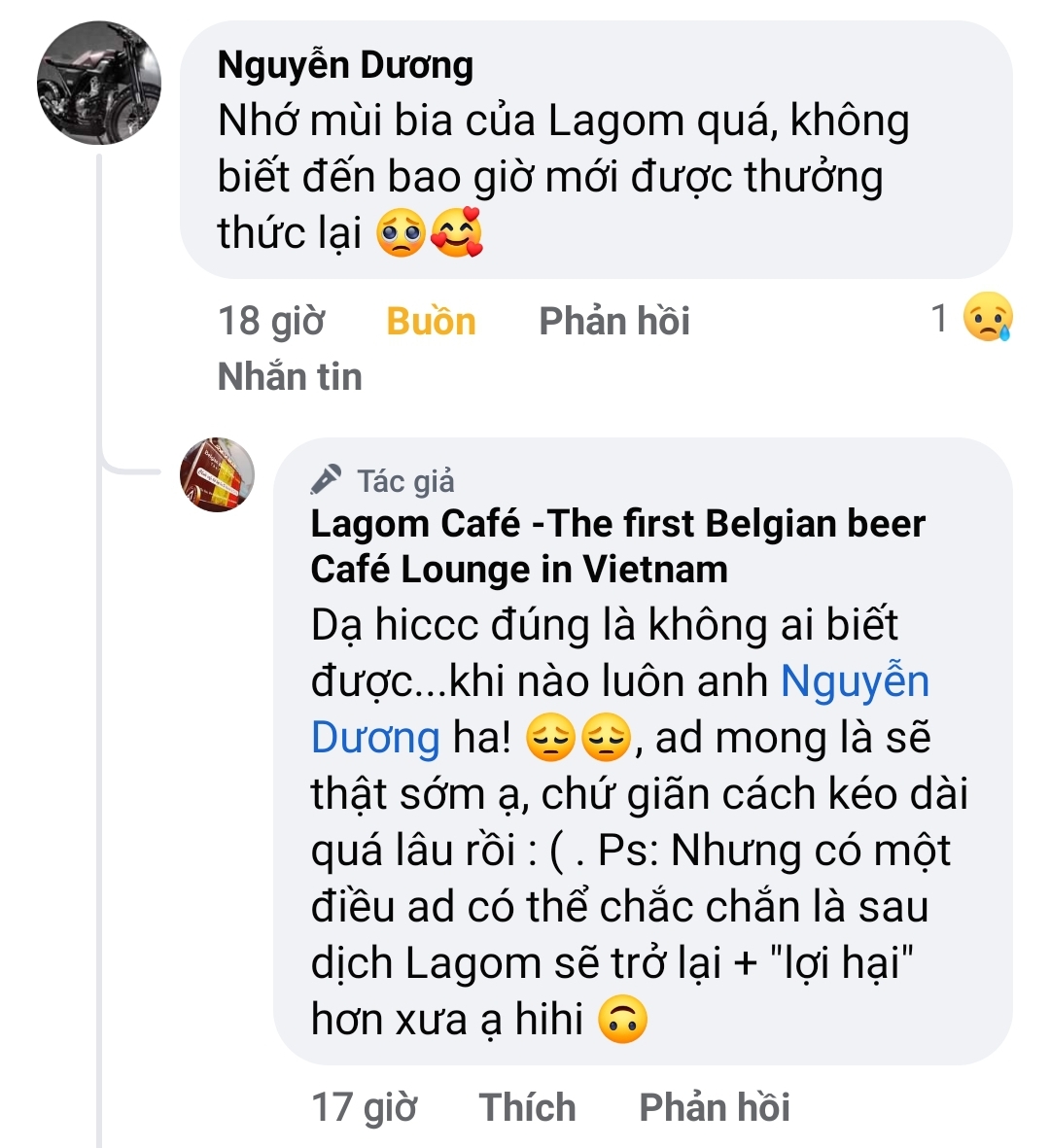This screenshot has width=1050, height=1148.
Task: Reply to Nguyễn Dương's comment via "Phản hồi"
Action: tap(614, 321)
